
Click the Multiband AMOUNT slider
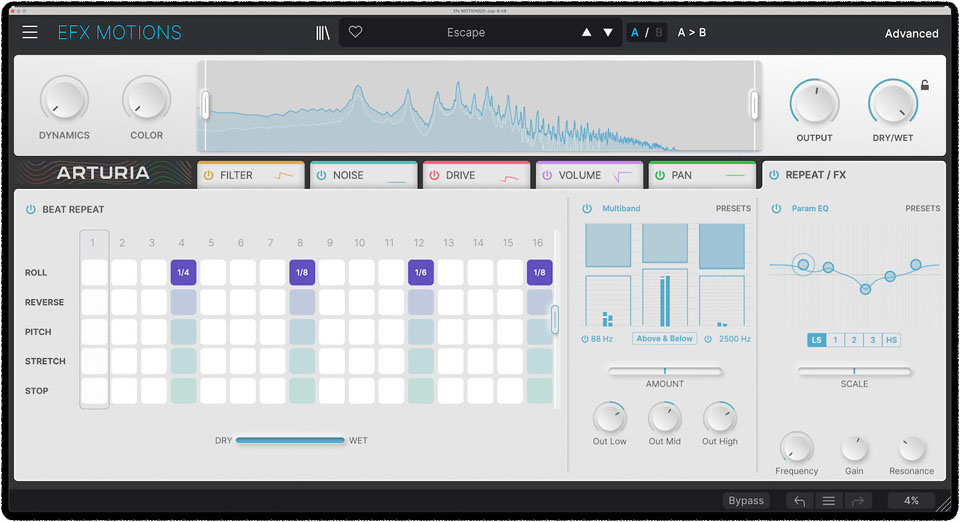pos(665,371)
